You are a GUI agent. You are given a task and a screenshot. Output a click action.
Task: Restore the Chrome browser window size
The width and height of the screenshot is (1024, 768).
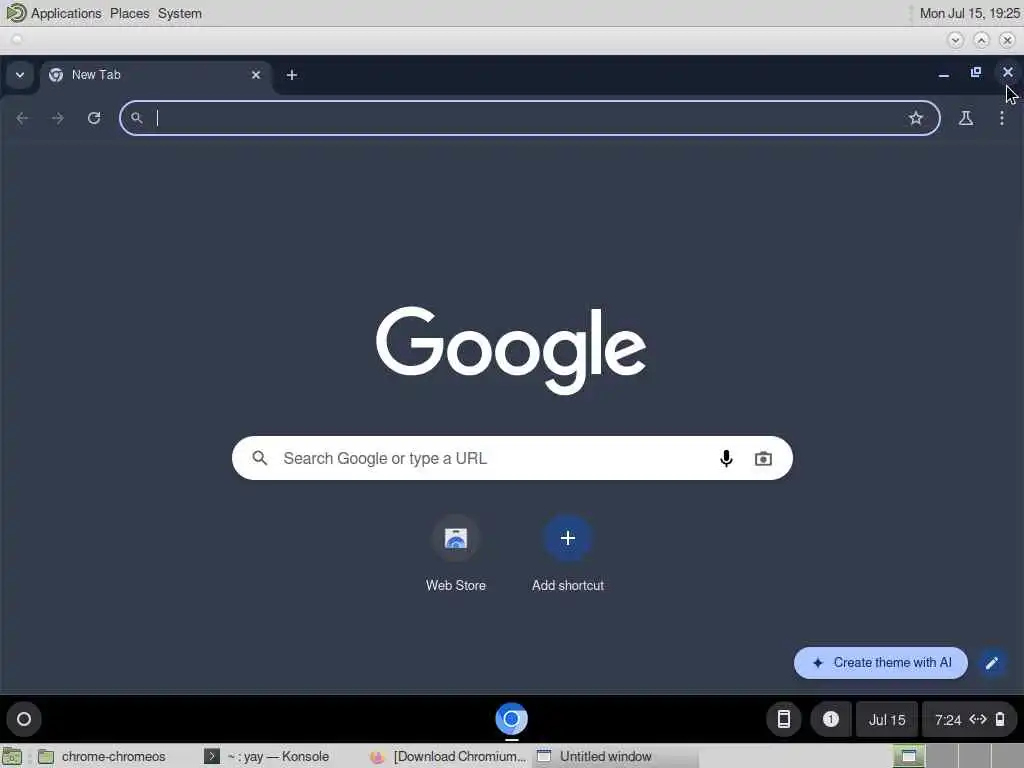pos(976,73)
